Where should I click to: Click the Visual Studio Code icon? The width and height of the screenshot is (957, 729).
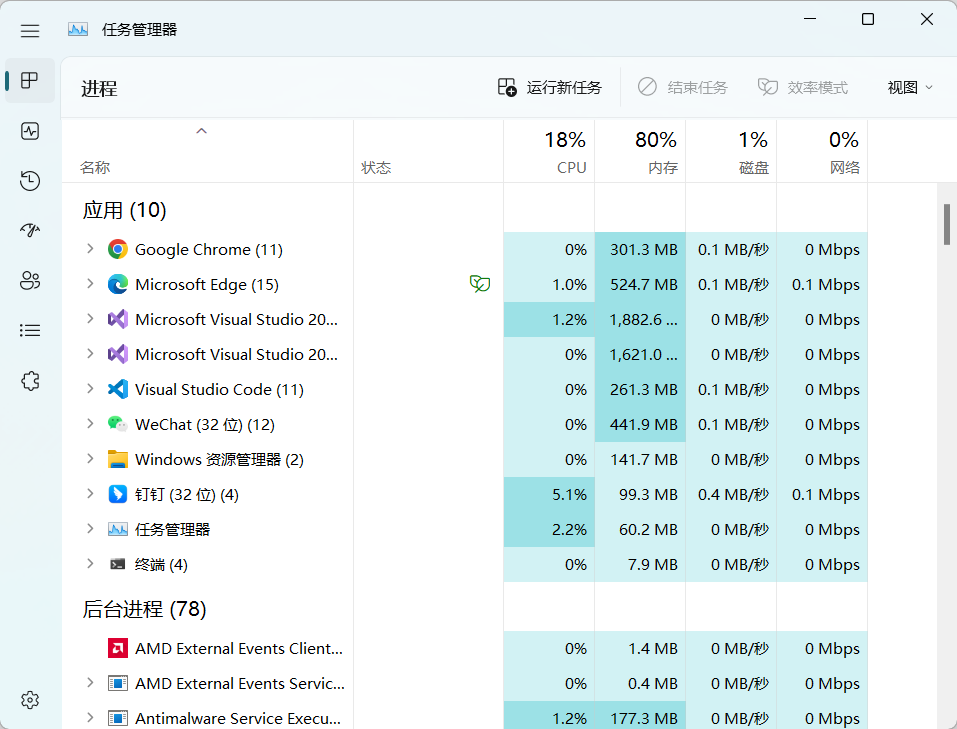(118, 389)
